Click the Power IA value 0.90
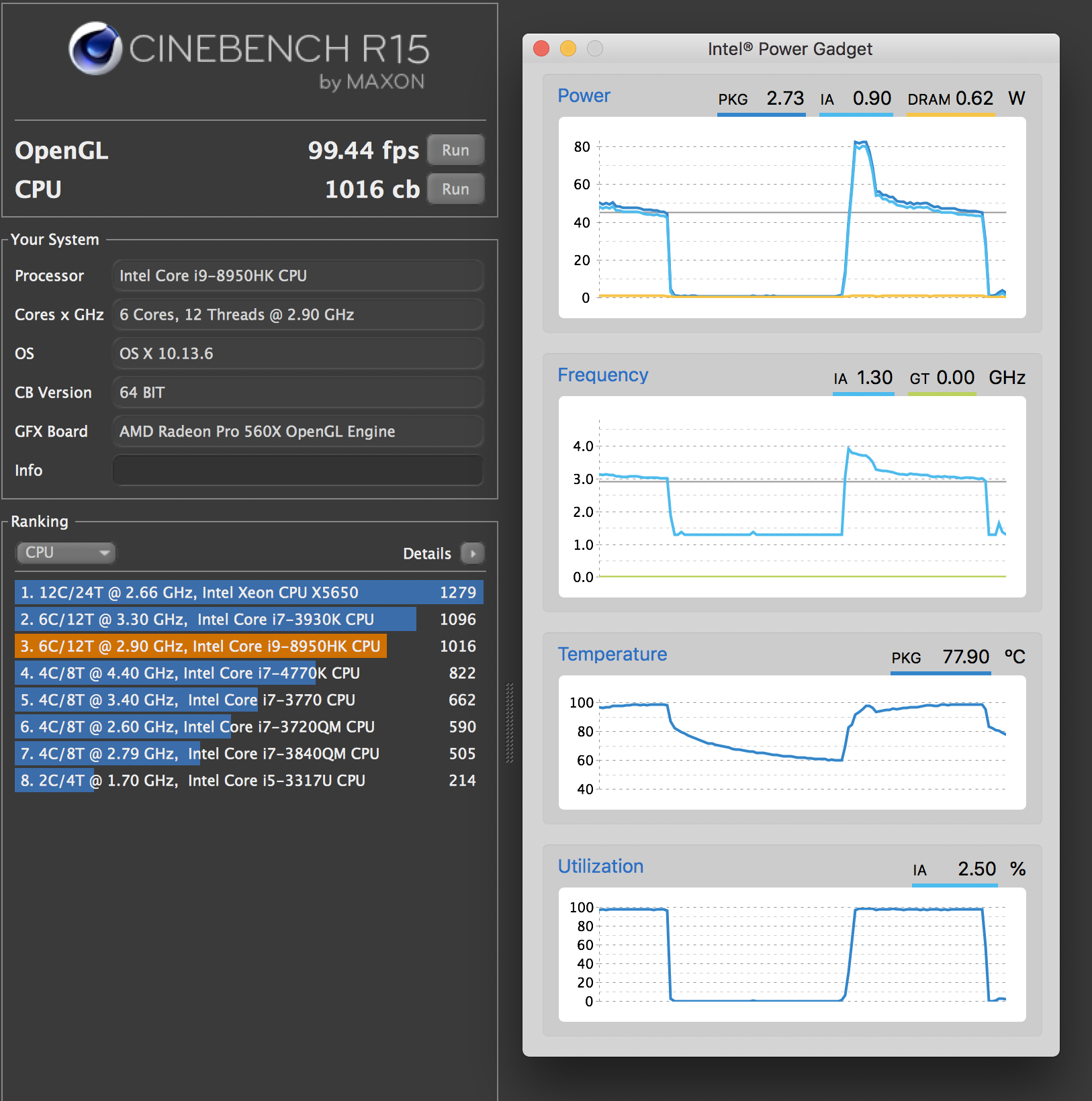This screenshot has width=1092, height=1101. (x=872, y=99)
